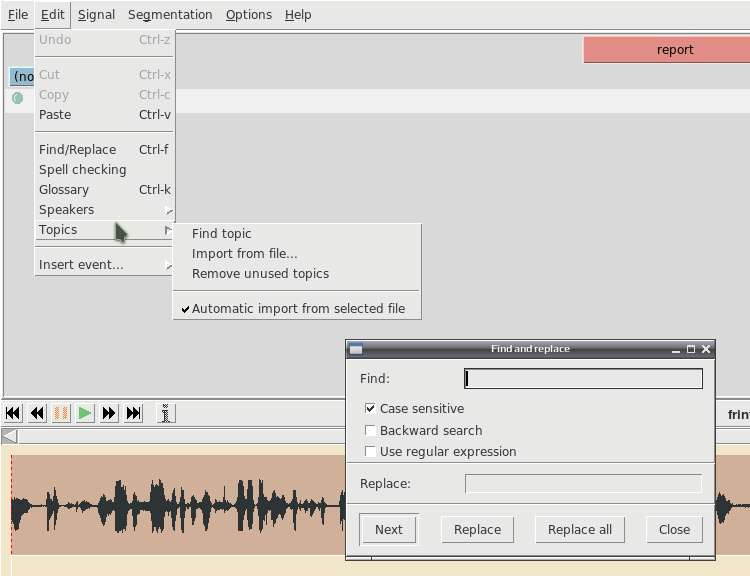Image resolution: width=750 pixels, height=576 pixels.
Task: Click the red report section button
Action: pyautogui.click(x=667, y=50)
